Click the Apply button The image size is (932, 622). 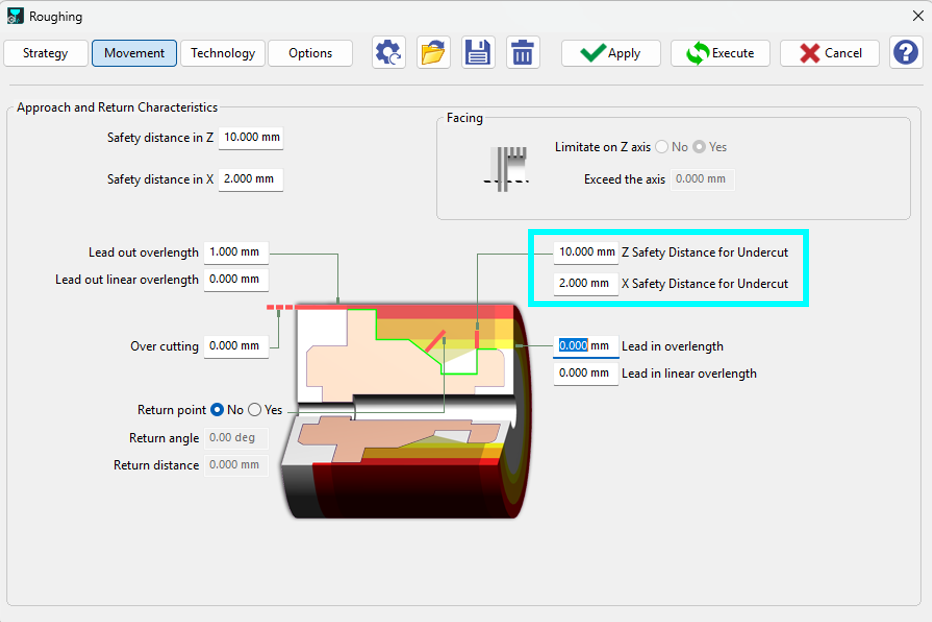pos(610,54)
